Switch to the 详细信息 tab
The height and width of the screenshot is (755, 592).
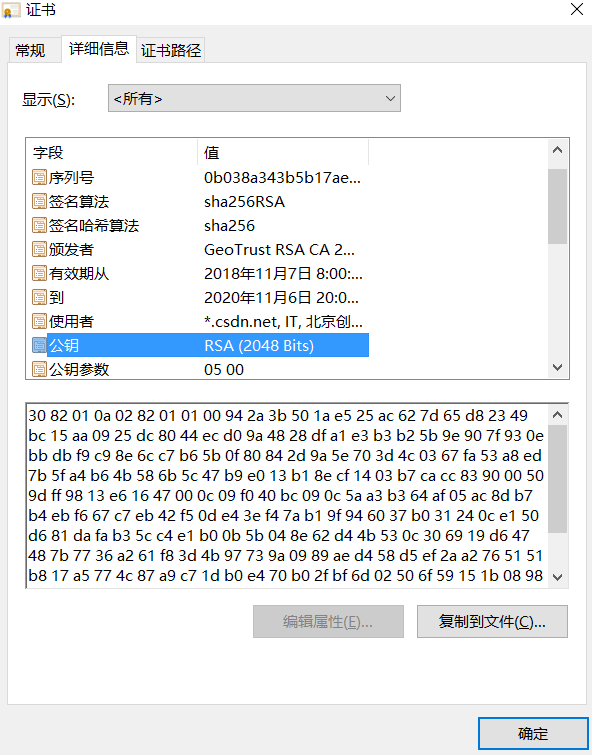tap(99, 49)
